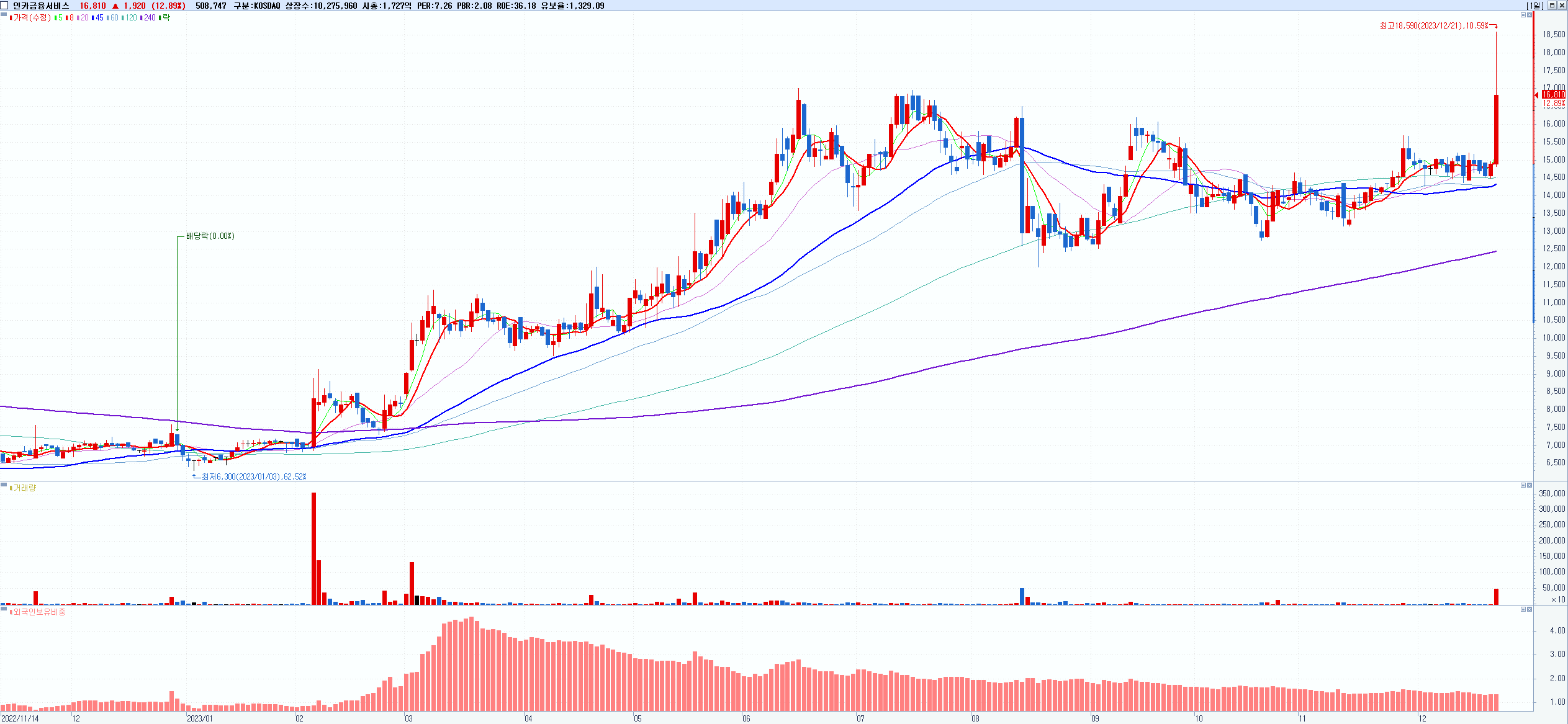Click the 외국인보유비중 indicator label

coord(38,612)
